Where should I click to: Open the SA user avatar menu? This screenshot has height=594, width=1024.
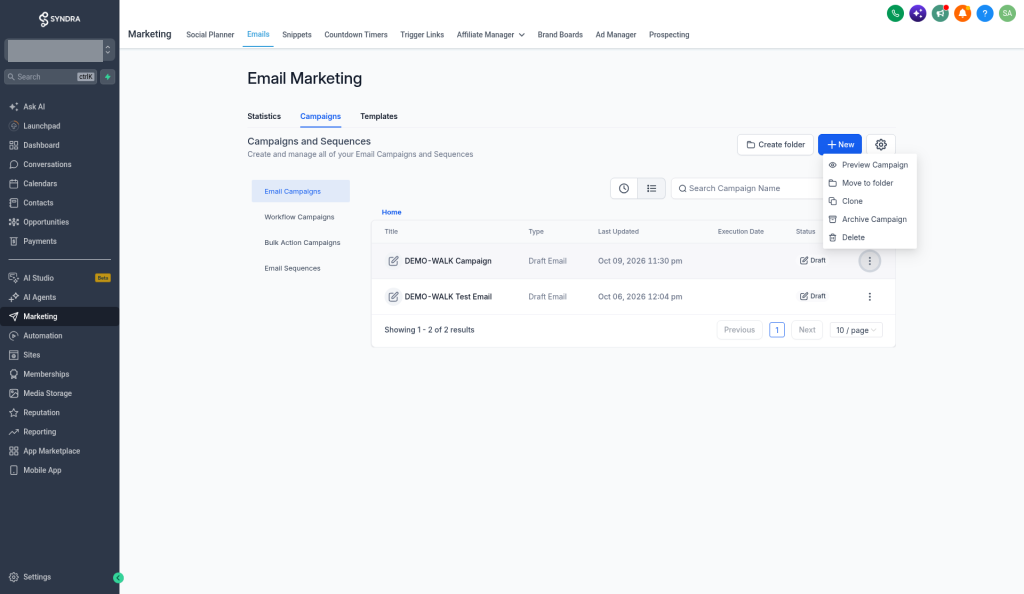click(1007, 13)
